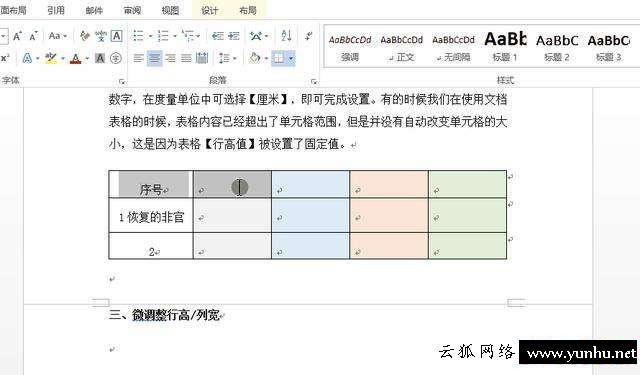Apply the 强调 (Emphasis) style

coord(350,47)
